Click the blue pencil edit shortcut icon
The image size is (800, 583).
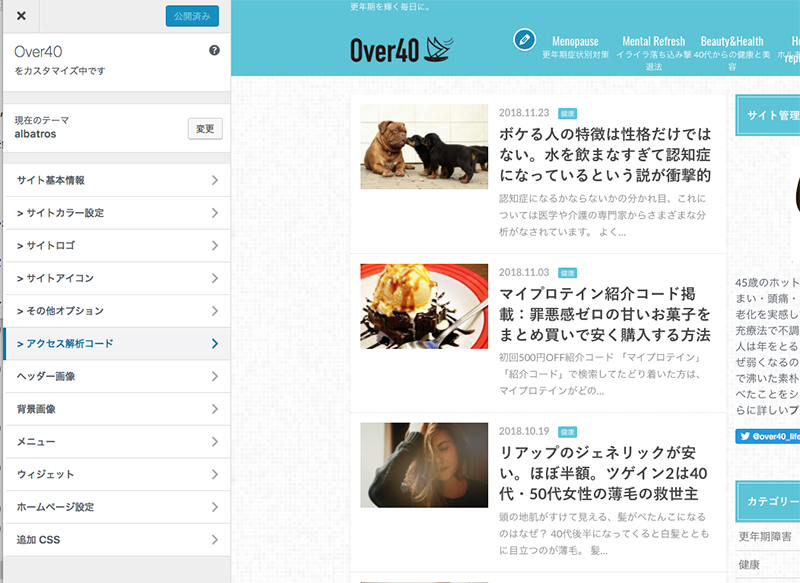(x=524, y=39)
